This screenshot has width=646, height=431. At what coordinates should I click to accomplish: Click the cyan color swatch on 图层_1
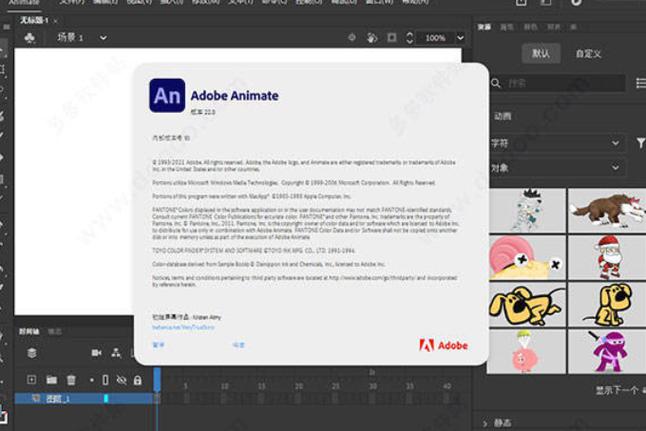[x=106, y=398]
